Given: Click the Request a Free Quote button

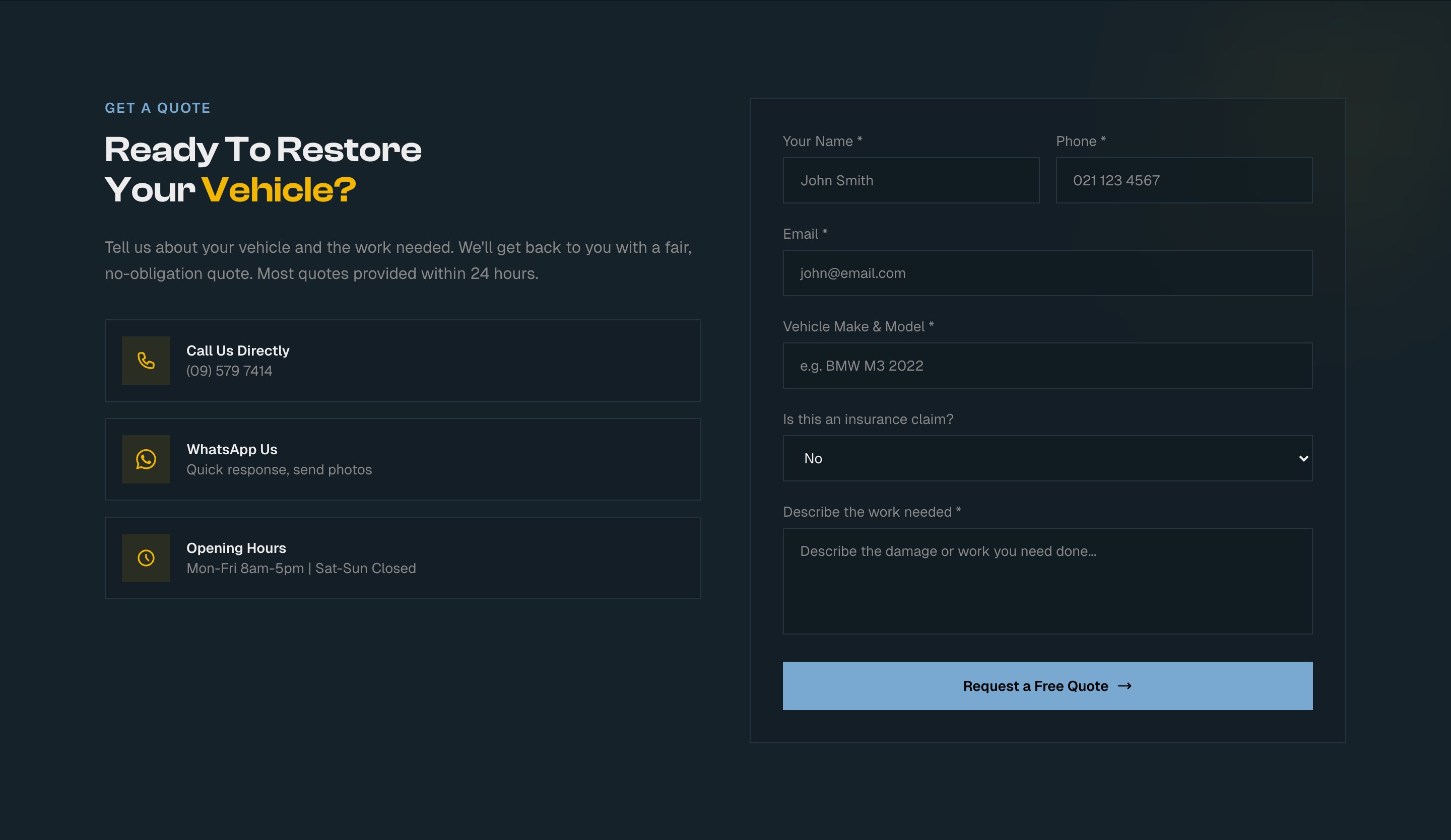Looking at the screenshot, I should [x=1047, y=686].
